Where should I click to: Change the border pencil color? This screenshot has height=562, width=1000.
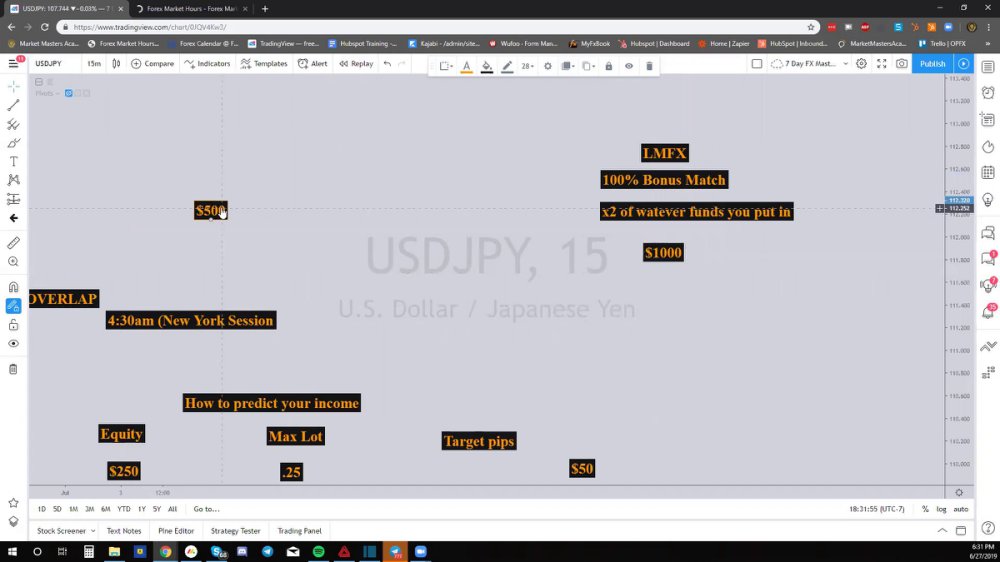507,66
